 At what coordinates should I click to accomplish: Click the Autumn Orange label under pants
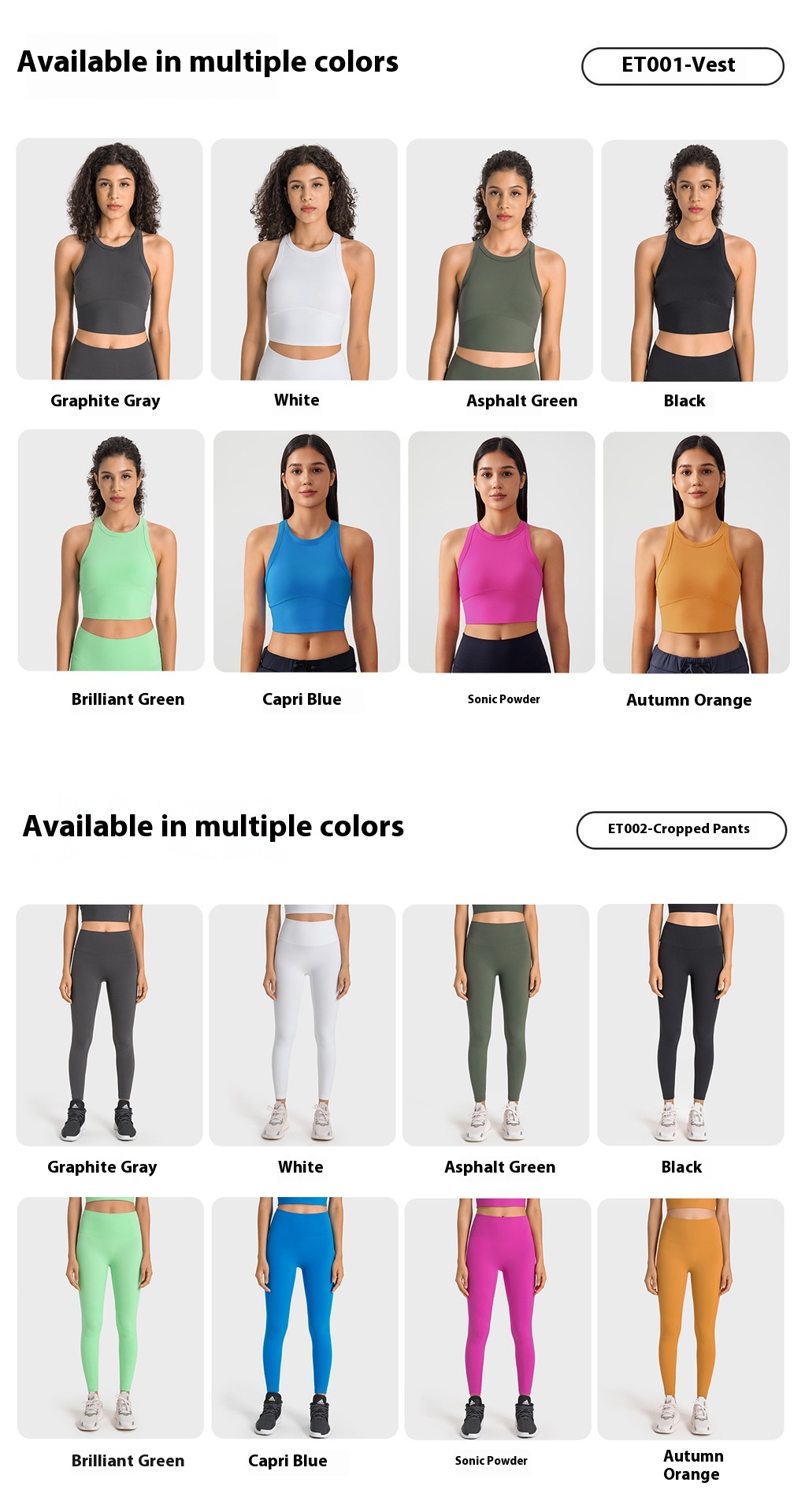692,1465
